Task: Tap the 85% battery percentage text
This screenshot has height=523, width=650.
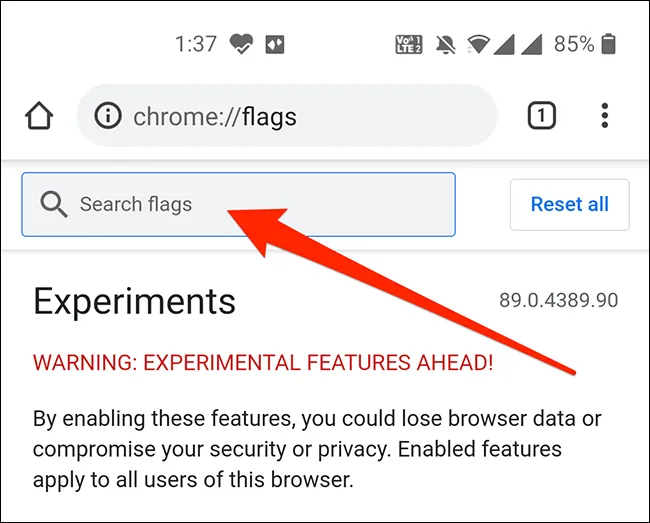Action: 574,44
